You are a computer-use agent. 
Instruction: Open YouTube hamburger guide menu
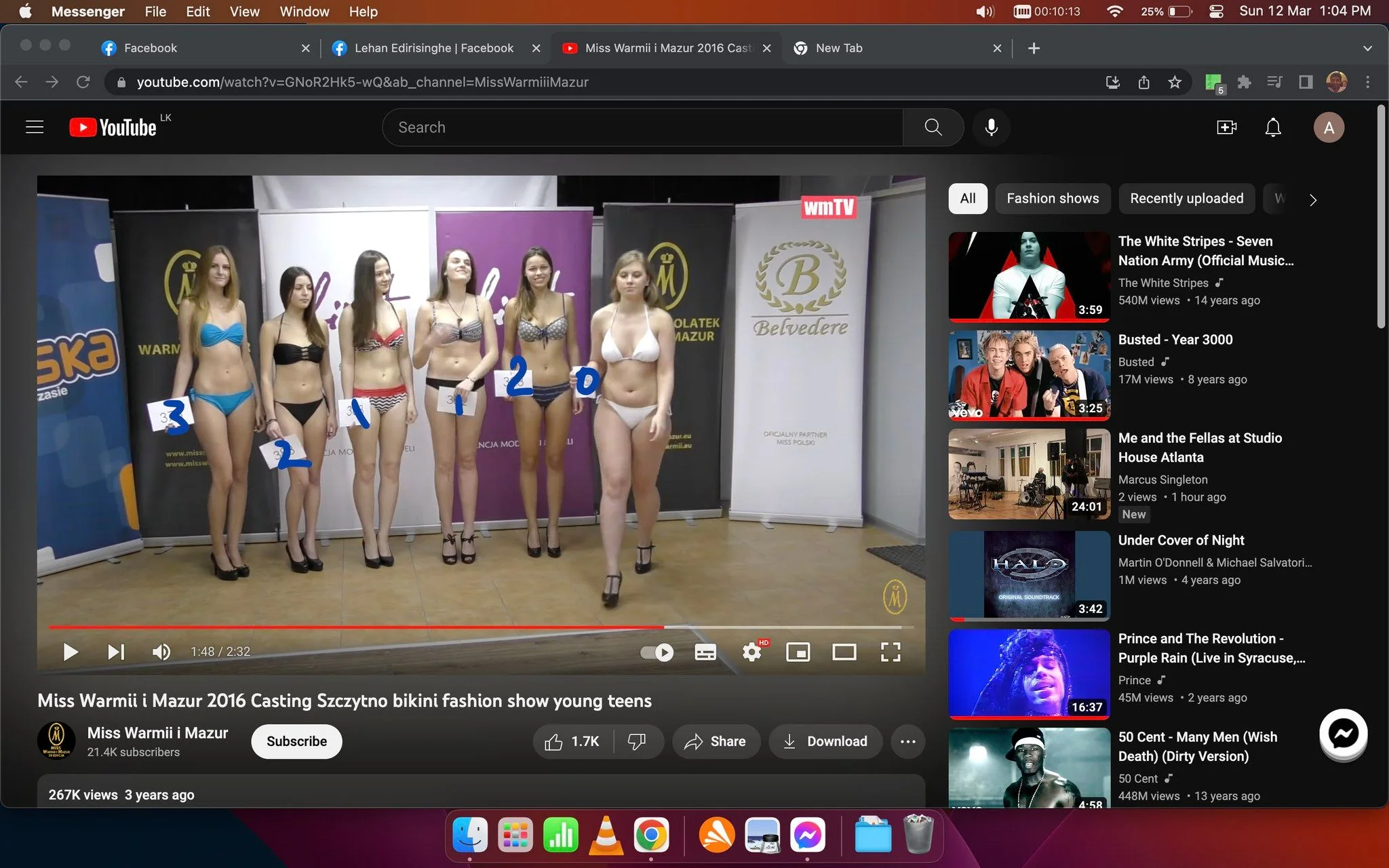pos(35,127)
